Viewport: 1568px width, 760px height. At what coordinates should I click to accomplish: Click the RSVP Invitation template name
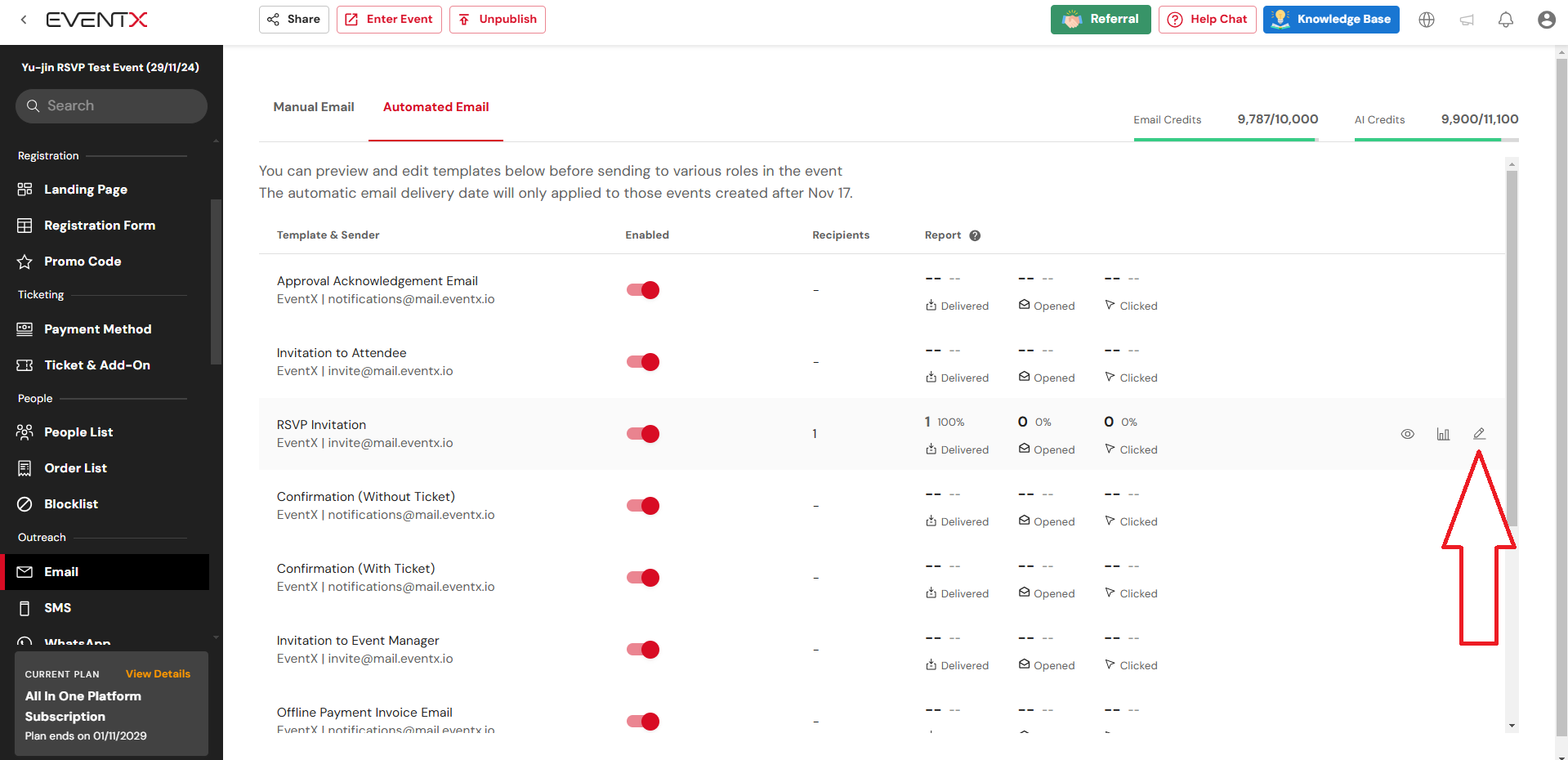tap(321, 425)
